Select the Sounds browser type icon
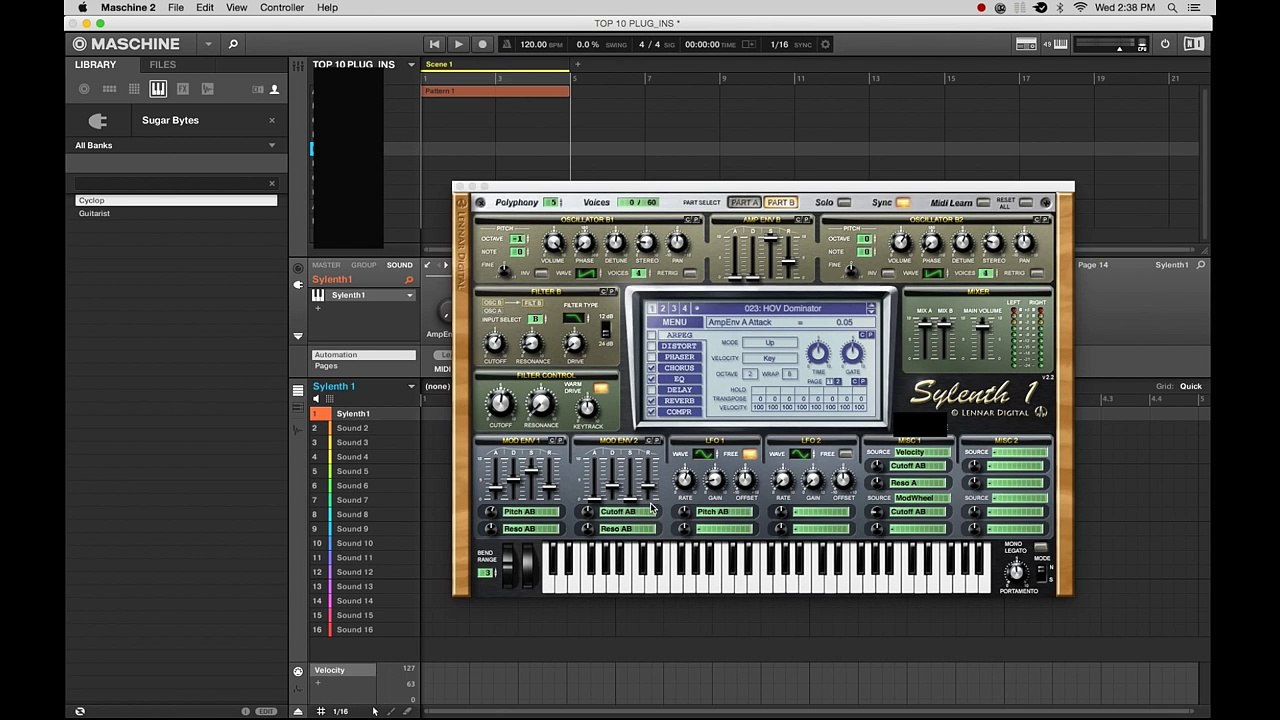The height and width of the screenshot is (720, 1280). (133, 89)
